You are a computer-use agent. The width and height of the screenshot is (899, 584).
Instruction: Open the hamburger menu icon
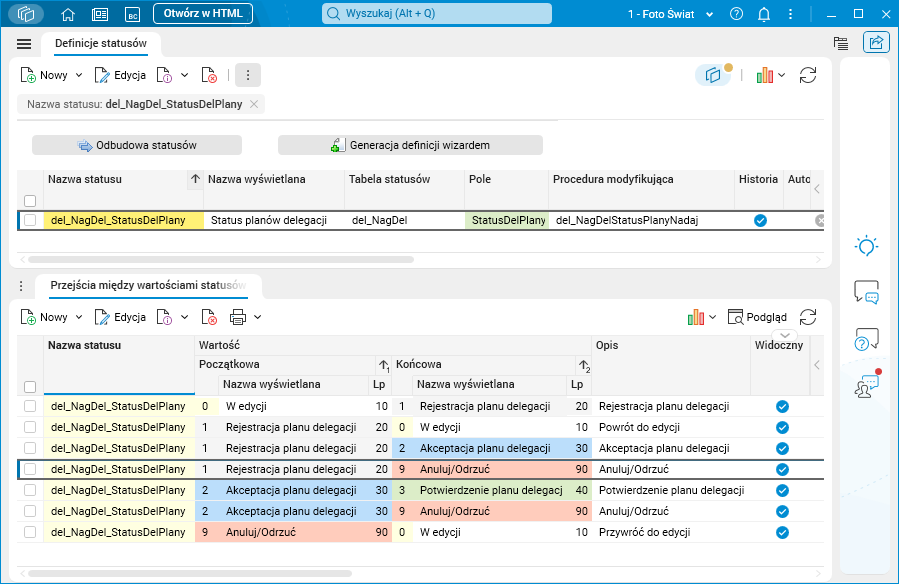click(24, 44)
